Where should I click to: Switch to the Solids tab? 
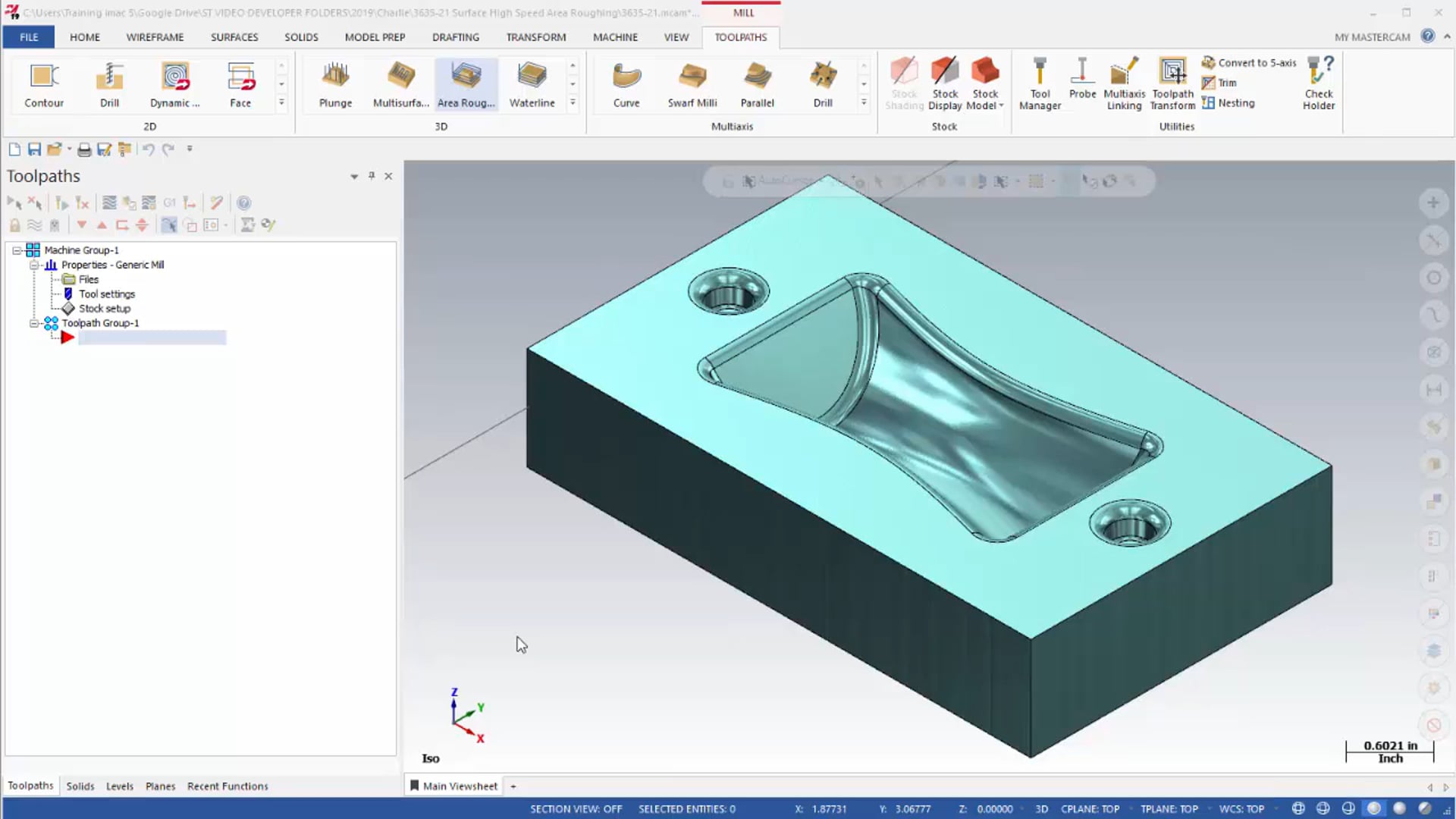[x=79, y=786]
